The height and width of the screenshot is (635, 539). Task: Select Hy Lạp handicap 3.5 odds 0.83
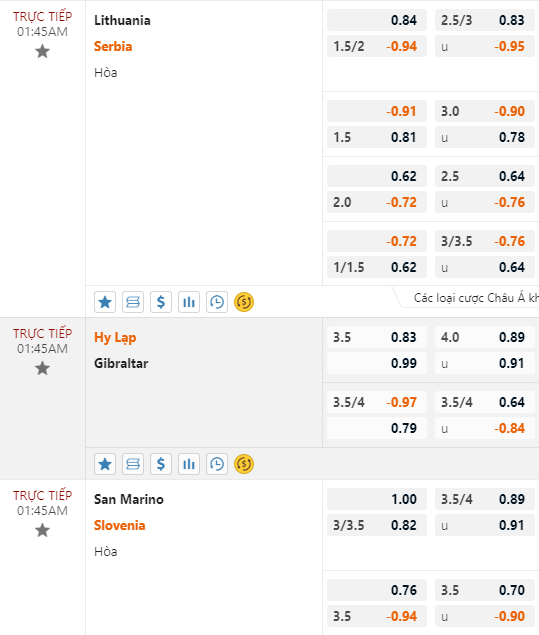[x=377, y=337]
